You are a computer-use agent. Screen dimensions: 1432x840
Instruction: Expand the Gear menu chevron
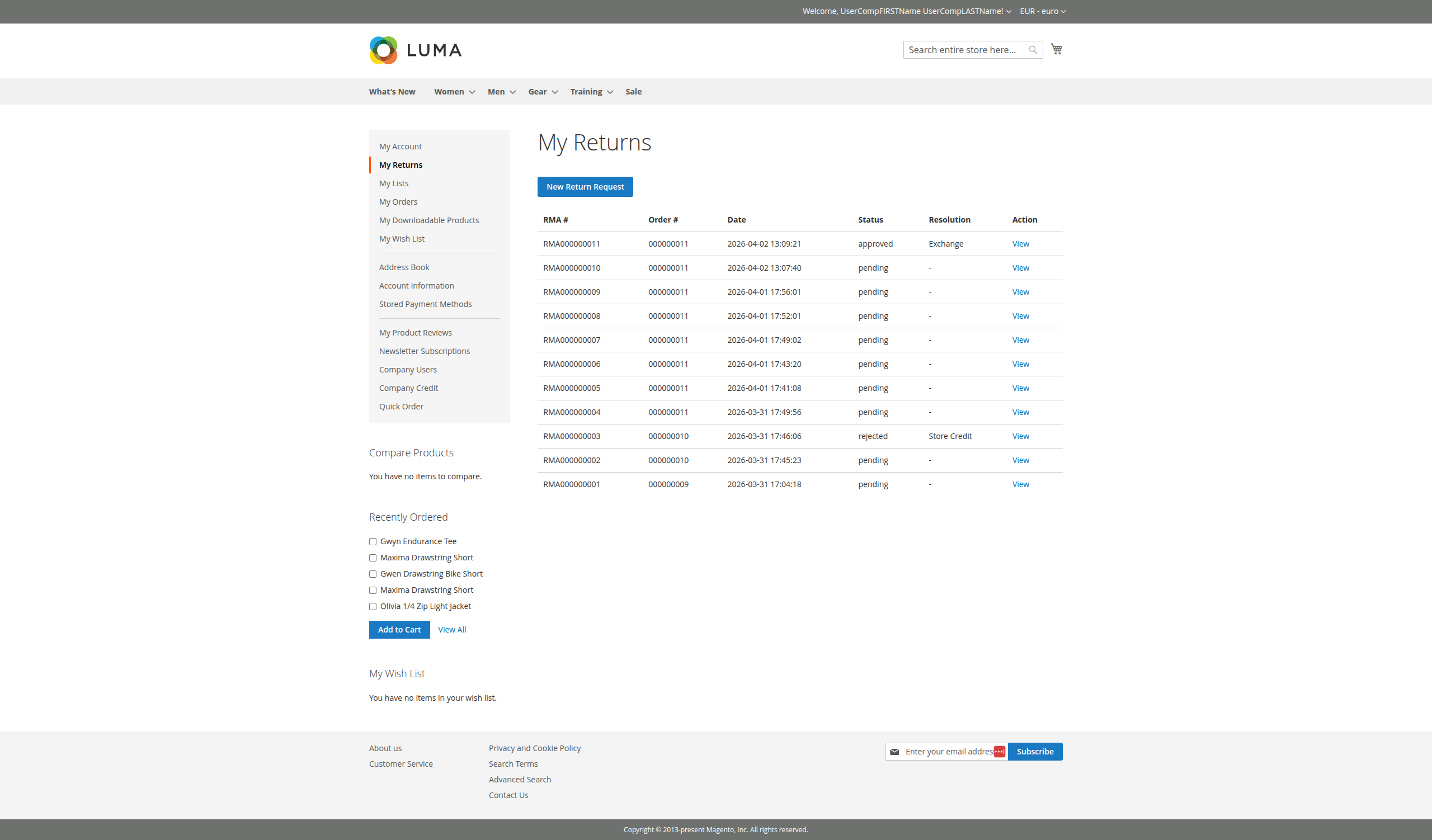[554, 92]
